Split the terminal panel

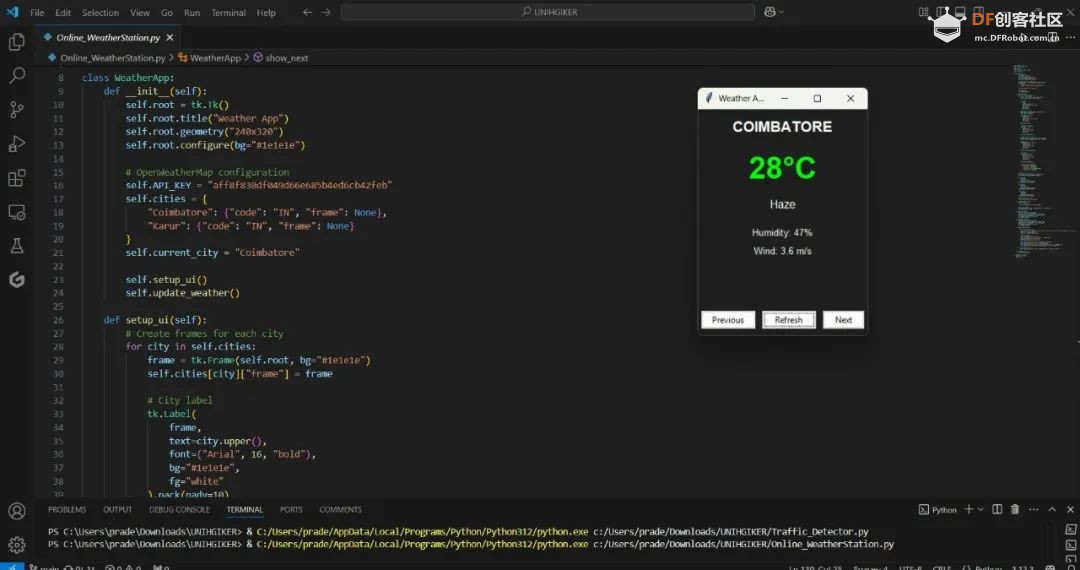click(997, 509)
